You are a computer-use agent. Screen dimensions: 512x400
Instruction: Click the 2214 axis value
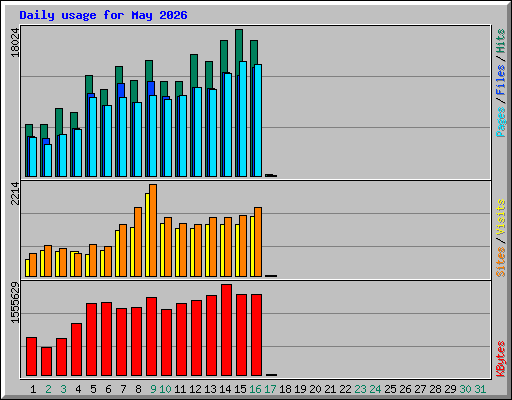pos(15,193)
